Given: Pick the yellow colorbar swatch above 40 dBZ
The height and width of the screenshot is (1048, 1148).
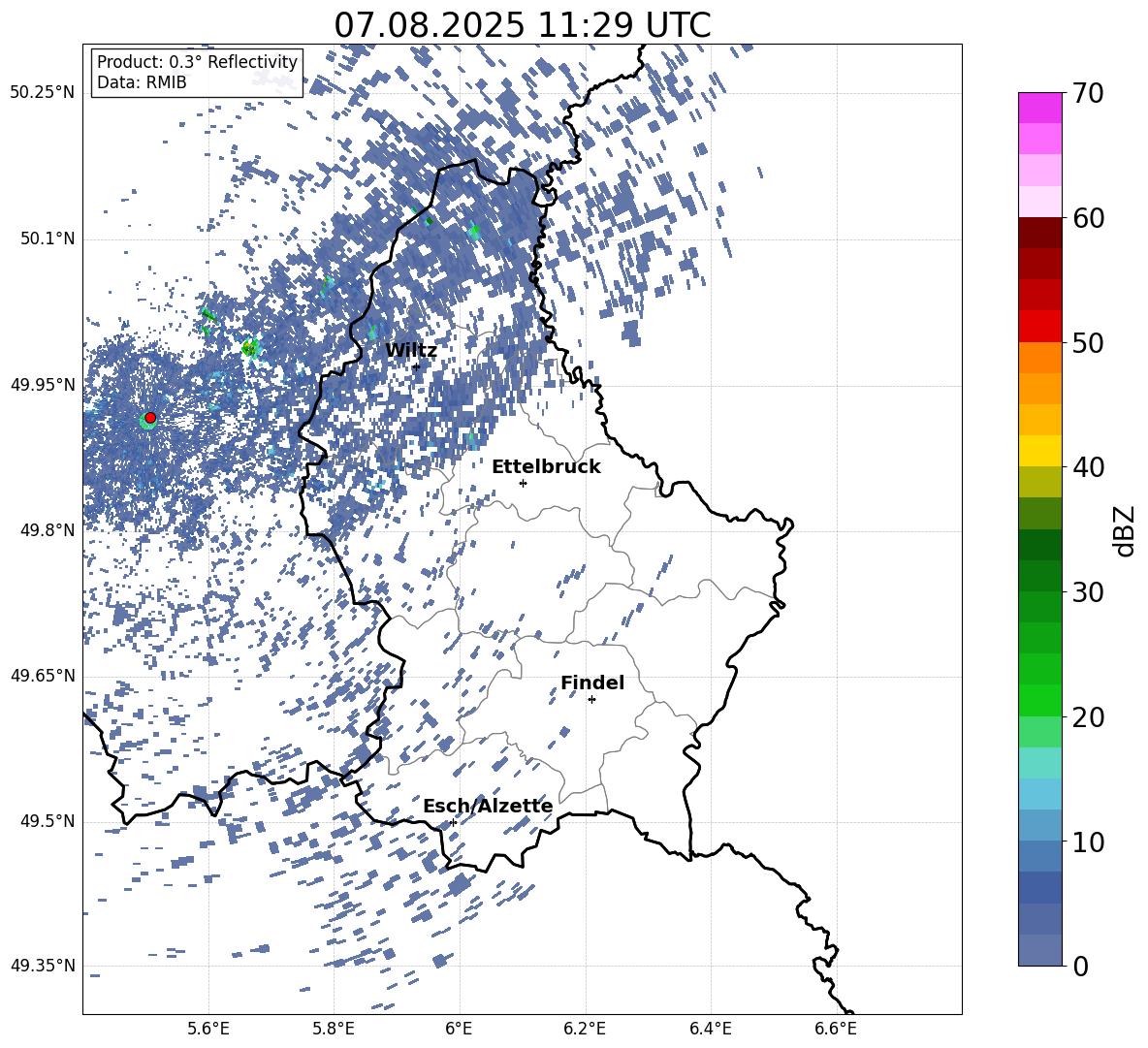Looking at the screenshot, I should point(1039,451).
